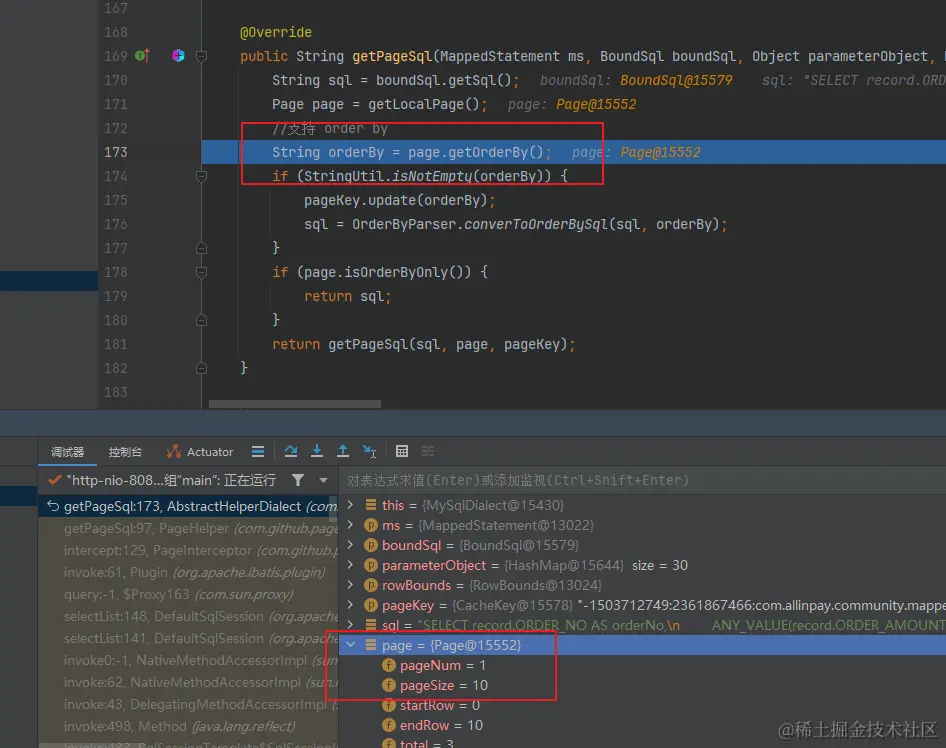Expand the sql string variable node
The image size is (946, 748).
point(351,625)
